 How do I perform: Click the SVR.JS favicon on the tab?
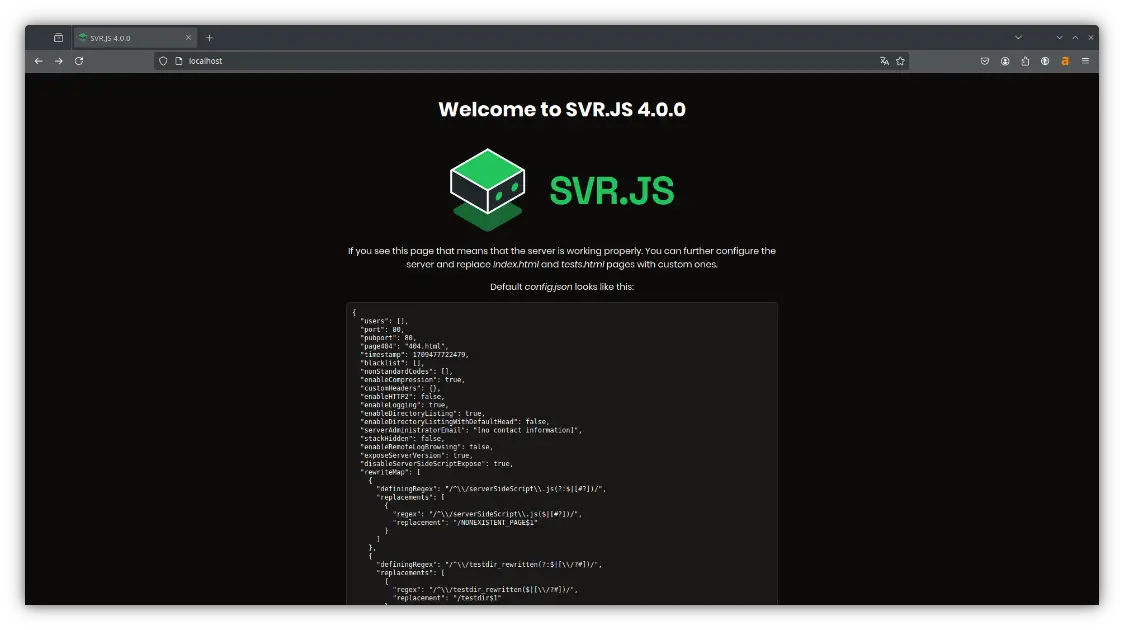[x=82, y=37]
